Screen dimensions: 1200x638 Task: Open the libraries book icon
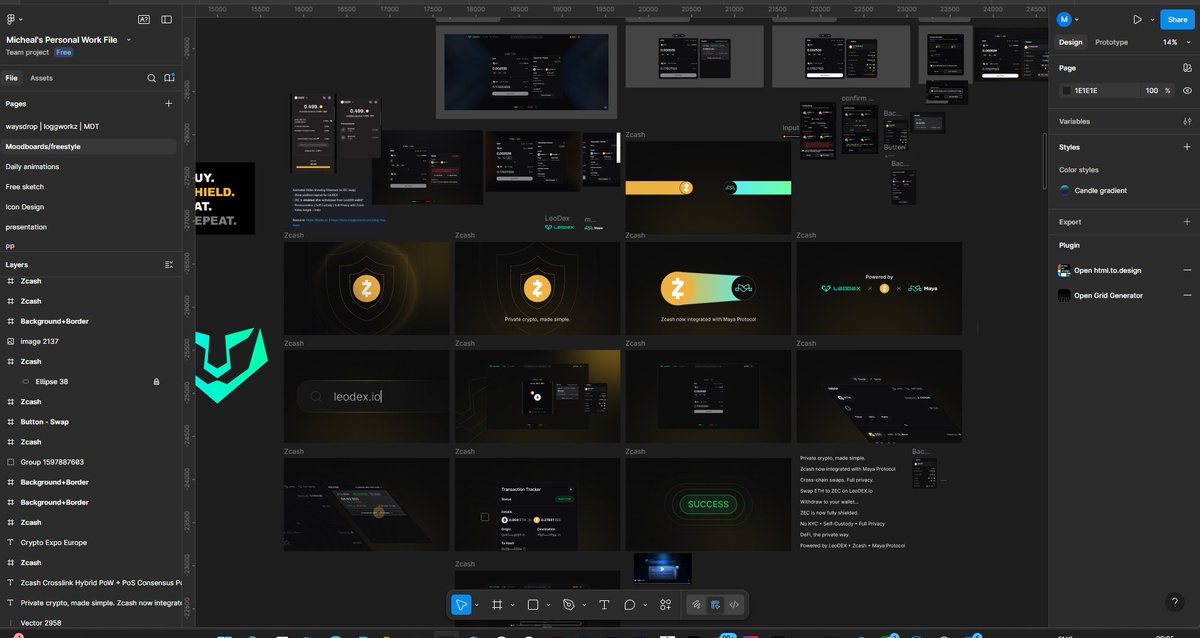click(x=169, y=78)
